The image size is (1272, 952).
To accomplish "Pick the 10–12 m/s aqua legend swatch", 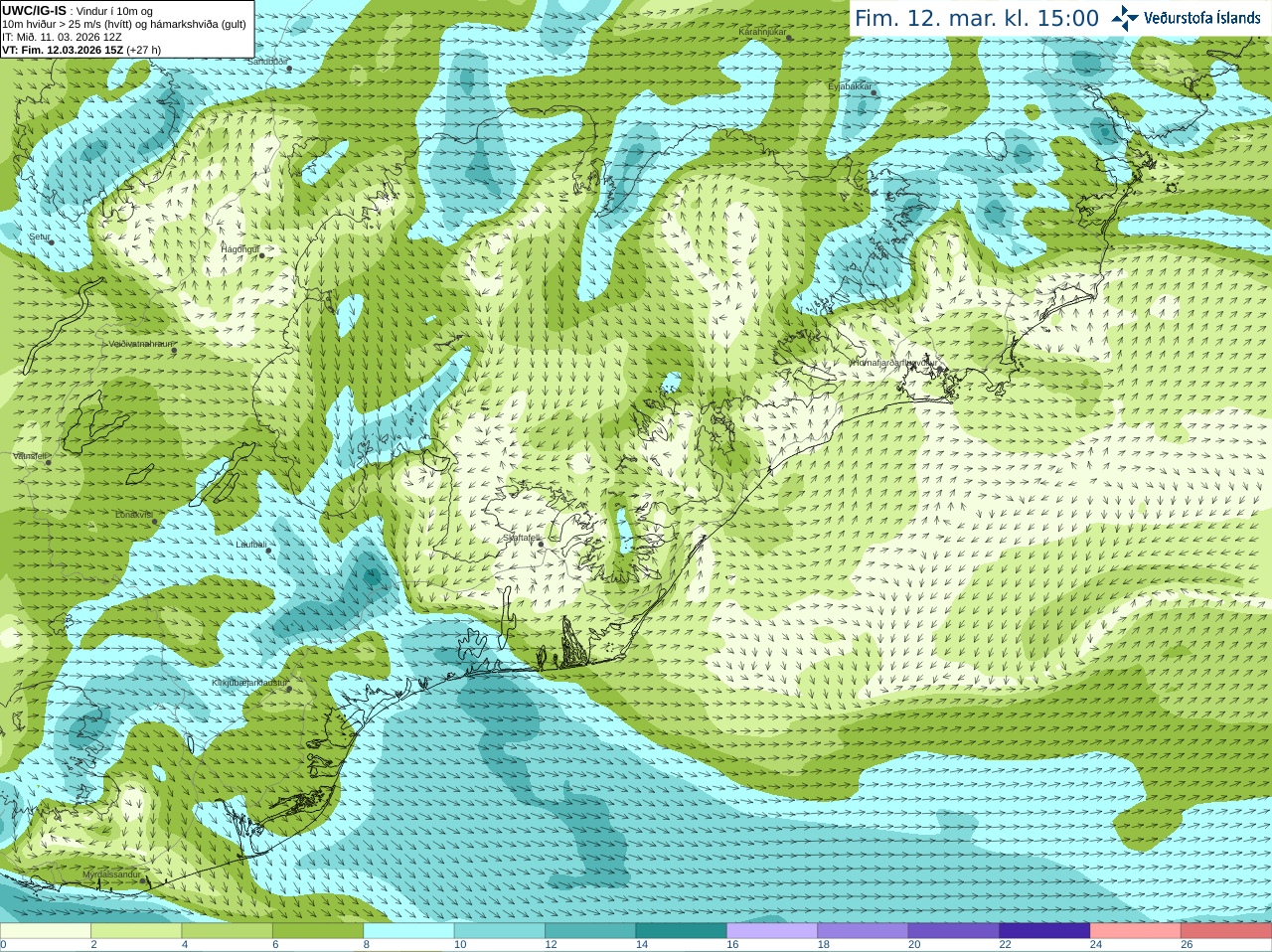I will point(500,931).
